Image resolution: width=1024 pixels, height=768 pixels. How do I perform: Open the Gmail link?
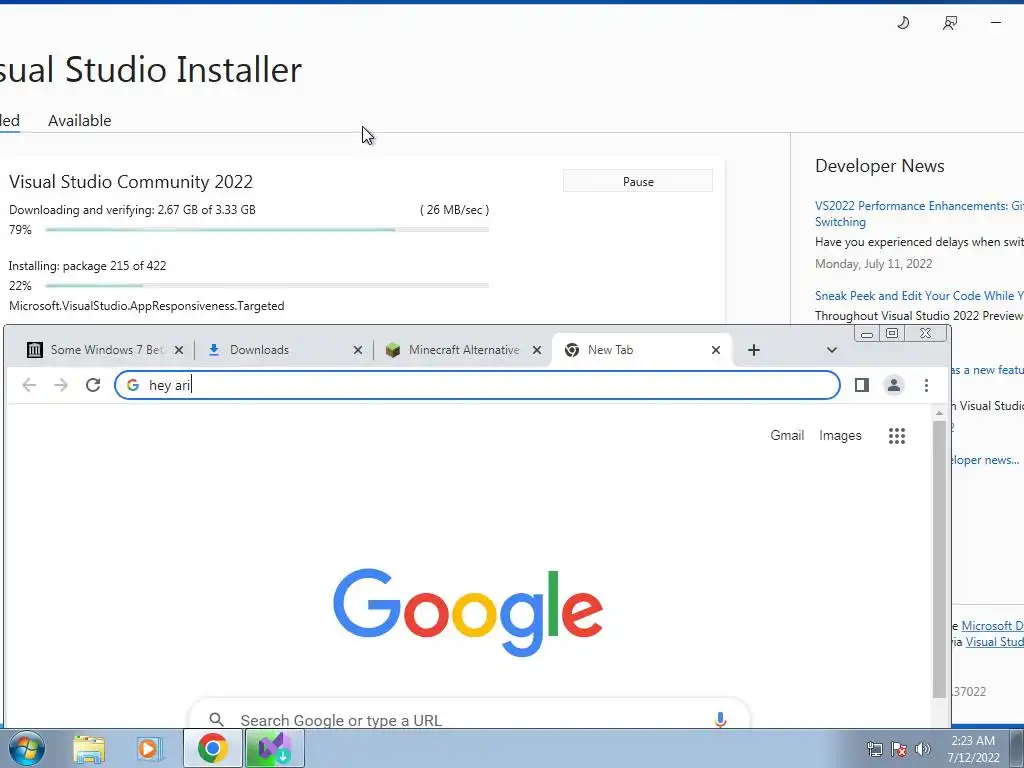click(787, 436)
